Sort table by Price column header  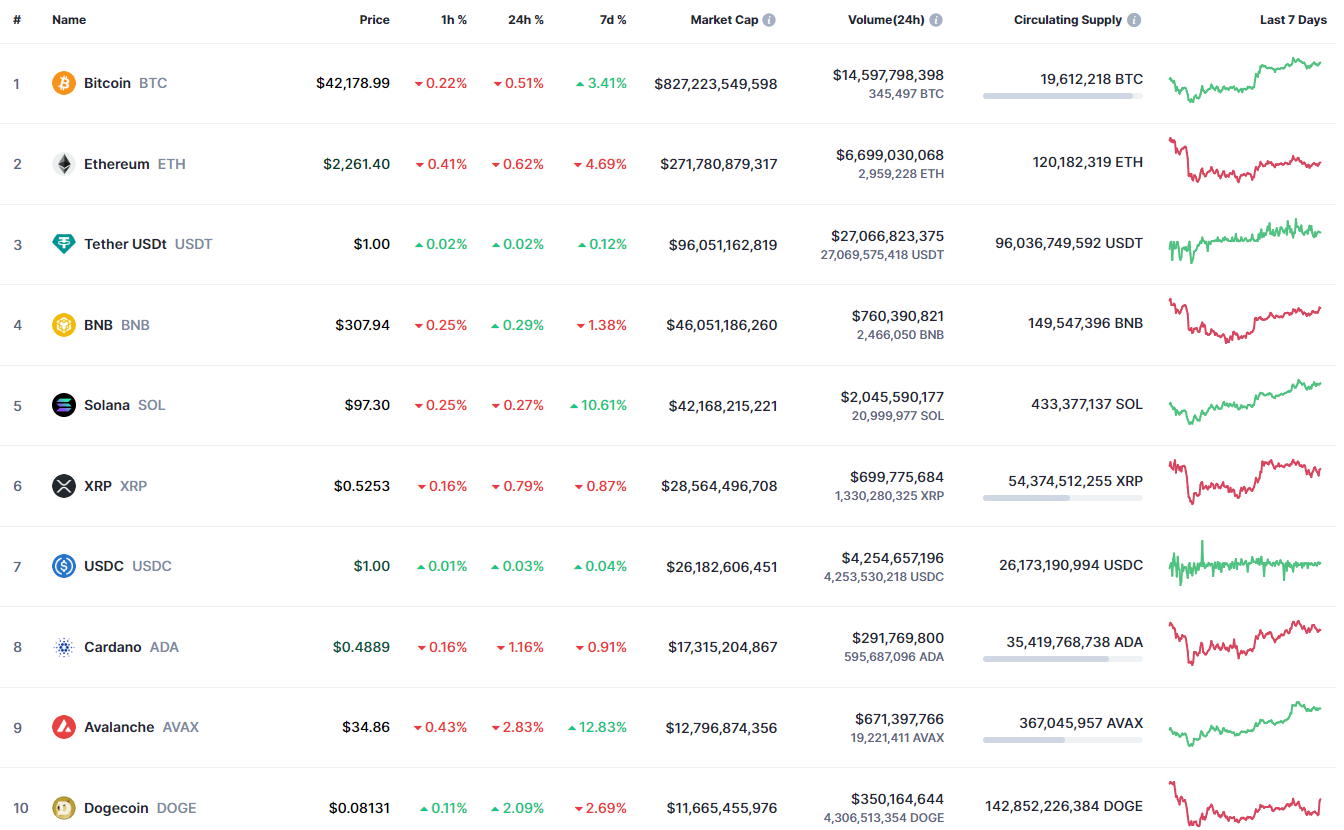[374, 20]
